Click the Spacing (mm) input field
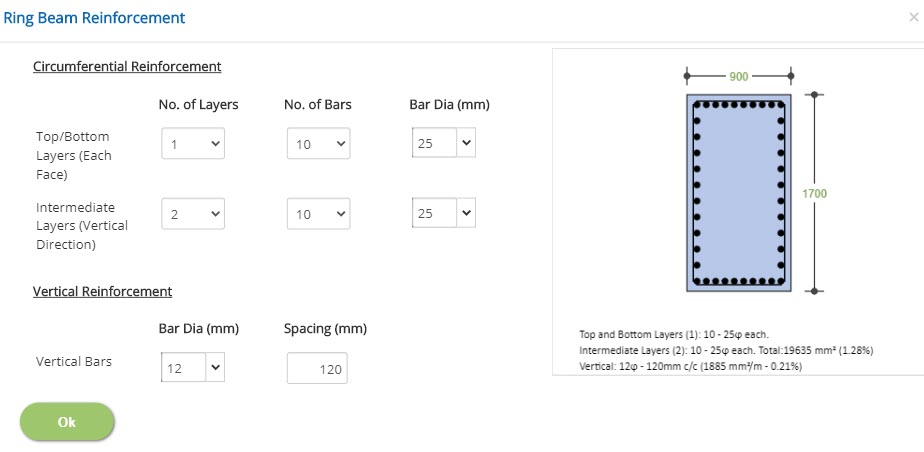 coord(317,368)
